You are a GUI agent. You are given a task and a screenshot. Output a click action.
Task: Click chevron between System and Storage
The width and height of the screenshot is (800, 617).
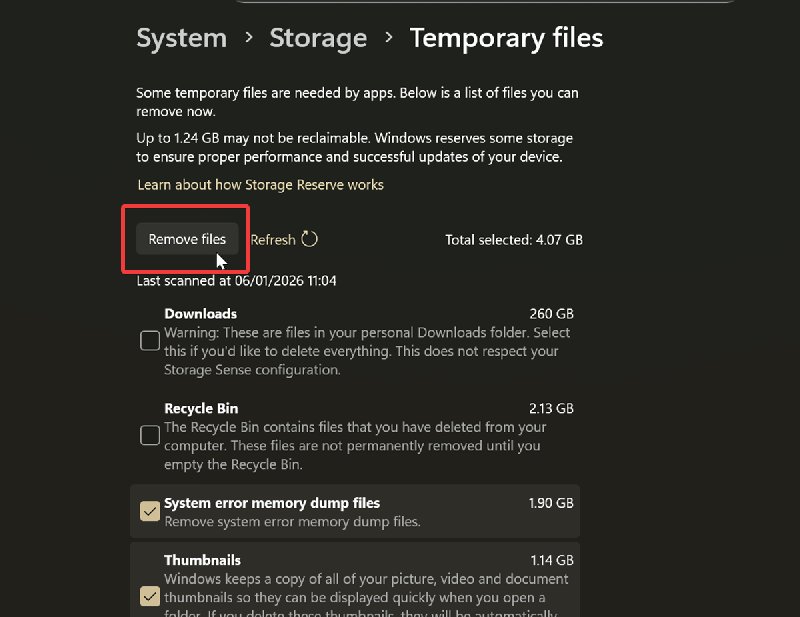pos(248,38)
